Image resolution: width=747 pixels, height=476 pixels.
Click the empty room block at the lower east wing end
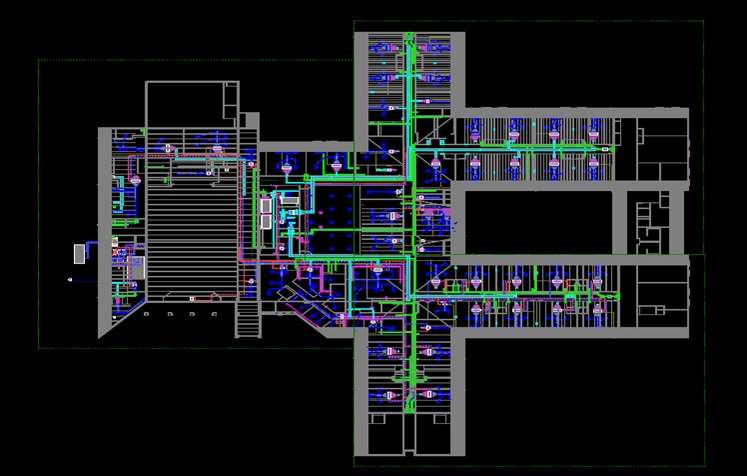(x=662, y=297)
